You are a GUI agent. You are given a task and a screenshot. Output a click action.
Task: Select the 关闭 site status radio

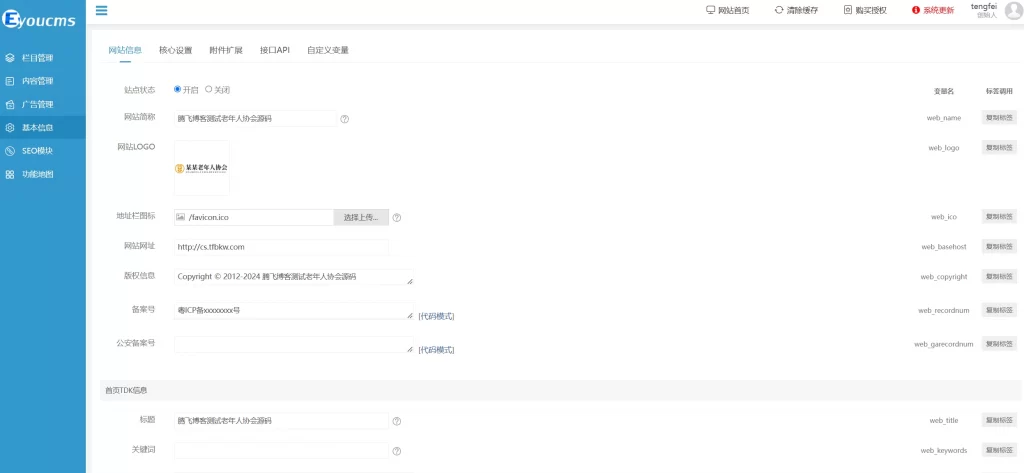pyautogui.click(x=209, y=89)
